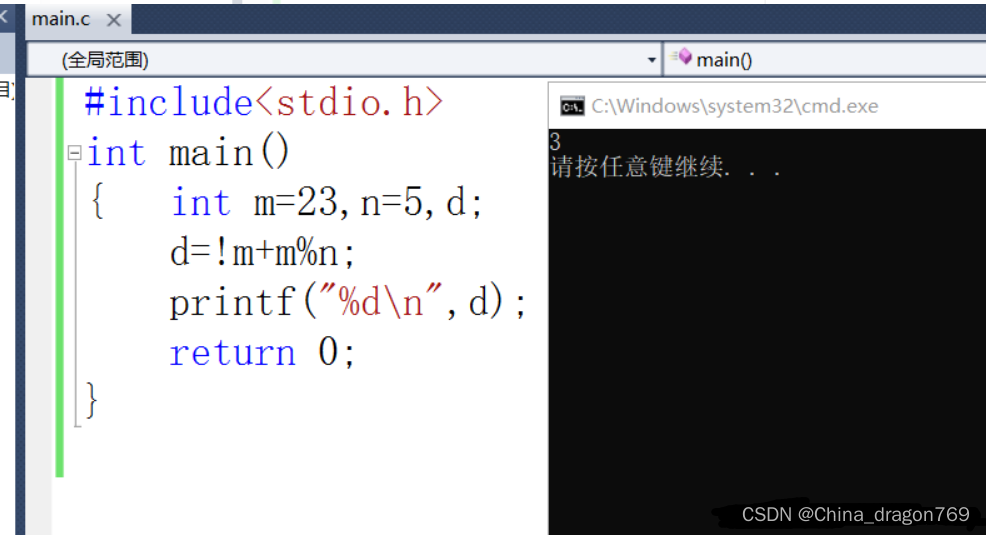Viewport: 986px width, 535px height.
Task: Click the output '3' in cmd window
Action: pos(555,141)
